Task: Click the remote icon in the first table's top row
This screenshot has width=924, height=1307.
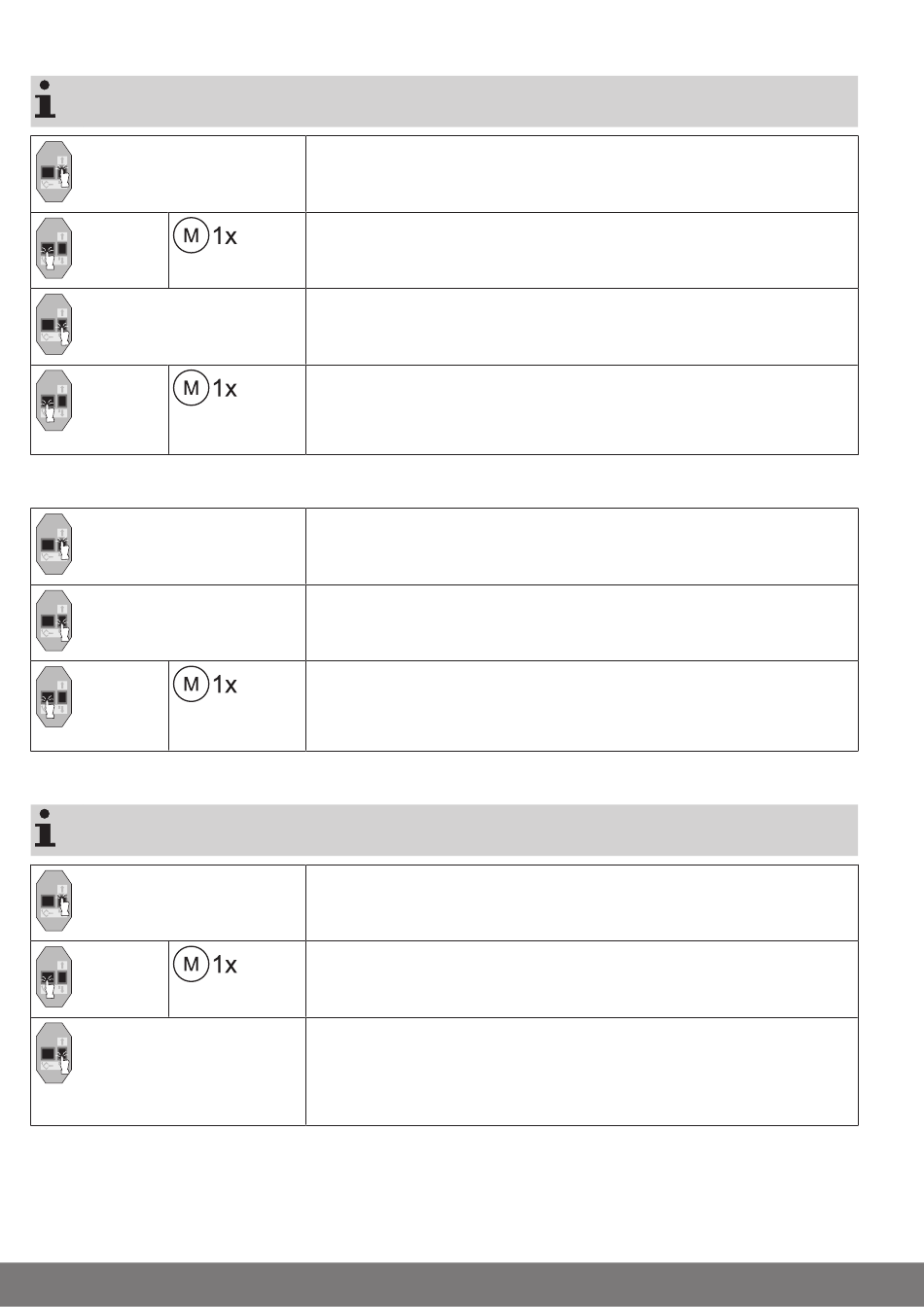Action: 55,172
